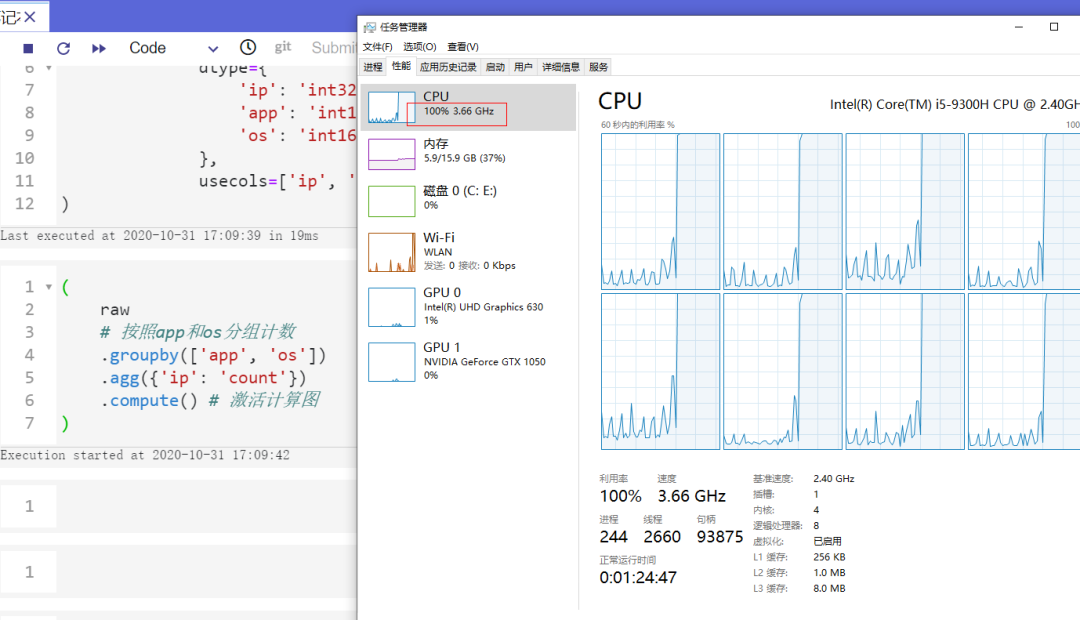Image resolution: width=1080 pixels, height=620 pixels.
Task: Switch to the 进程 tab
Action: [373, 67]
